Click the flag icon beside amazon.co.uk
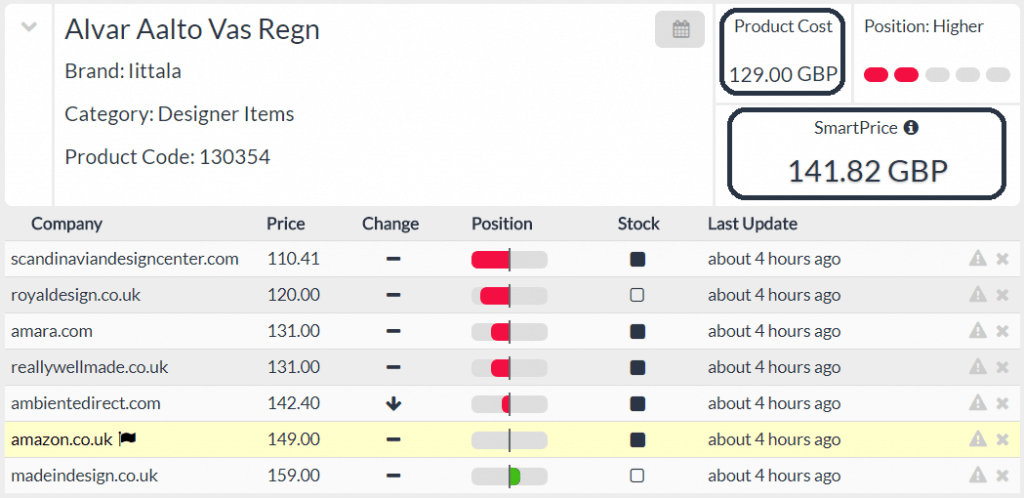Image resolution: width=1024 pixels, height=498 pixels. click(127, 439)
